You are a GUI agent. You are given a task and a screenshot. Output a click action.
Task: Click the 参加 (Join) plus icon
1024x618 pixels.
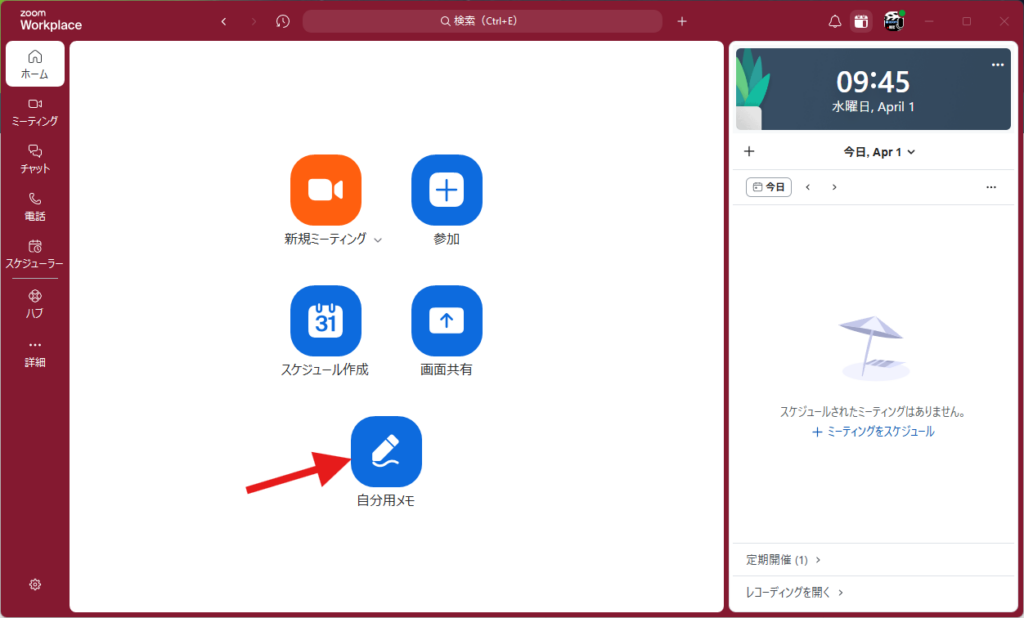(x=446, y=190)
